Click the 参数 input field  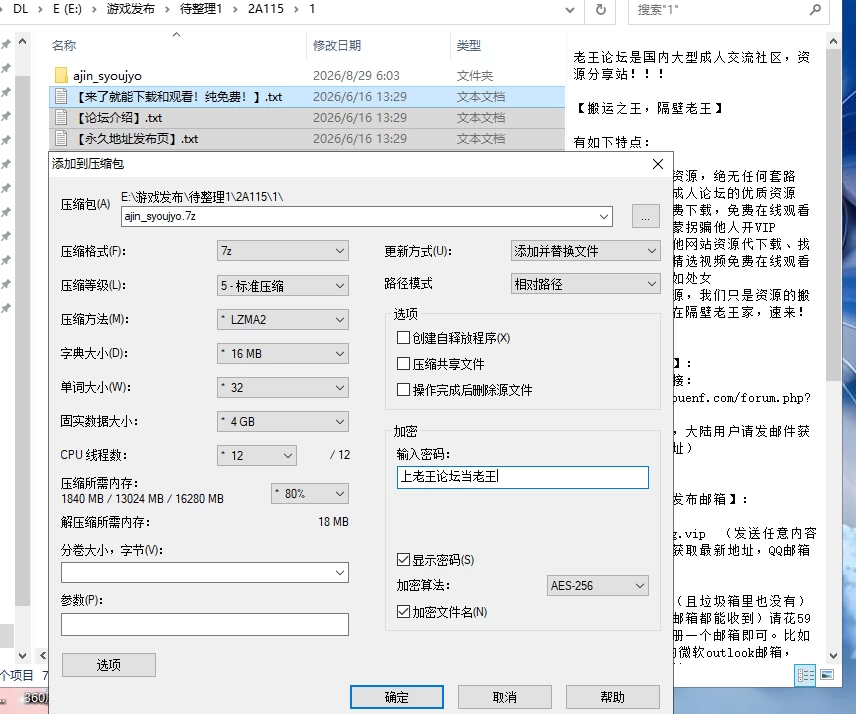(205, 624)
